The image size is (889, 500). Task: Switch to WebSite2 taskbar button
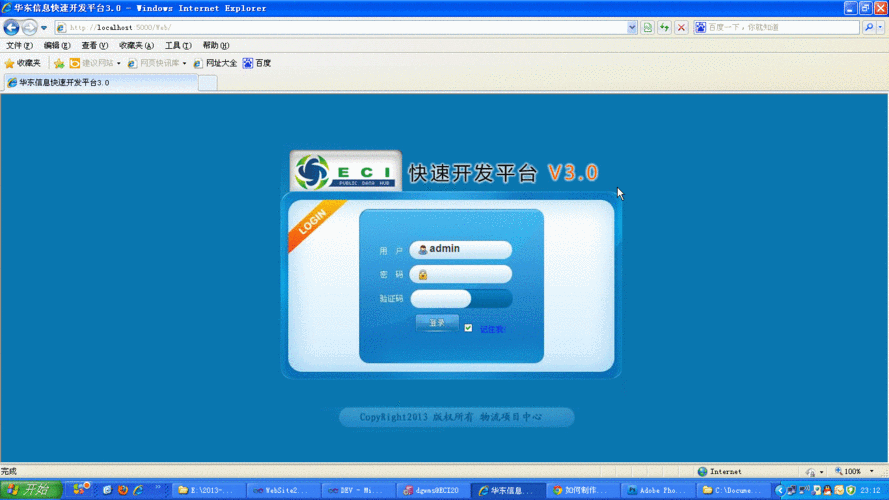point(283,490)
